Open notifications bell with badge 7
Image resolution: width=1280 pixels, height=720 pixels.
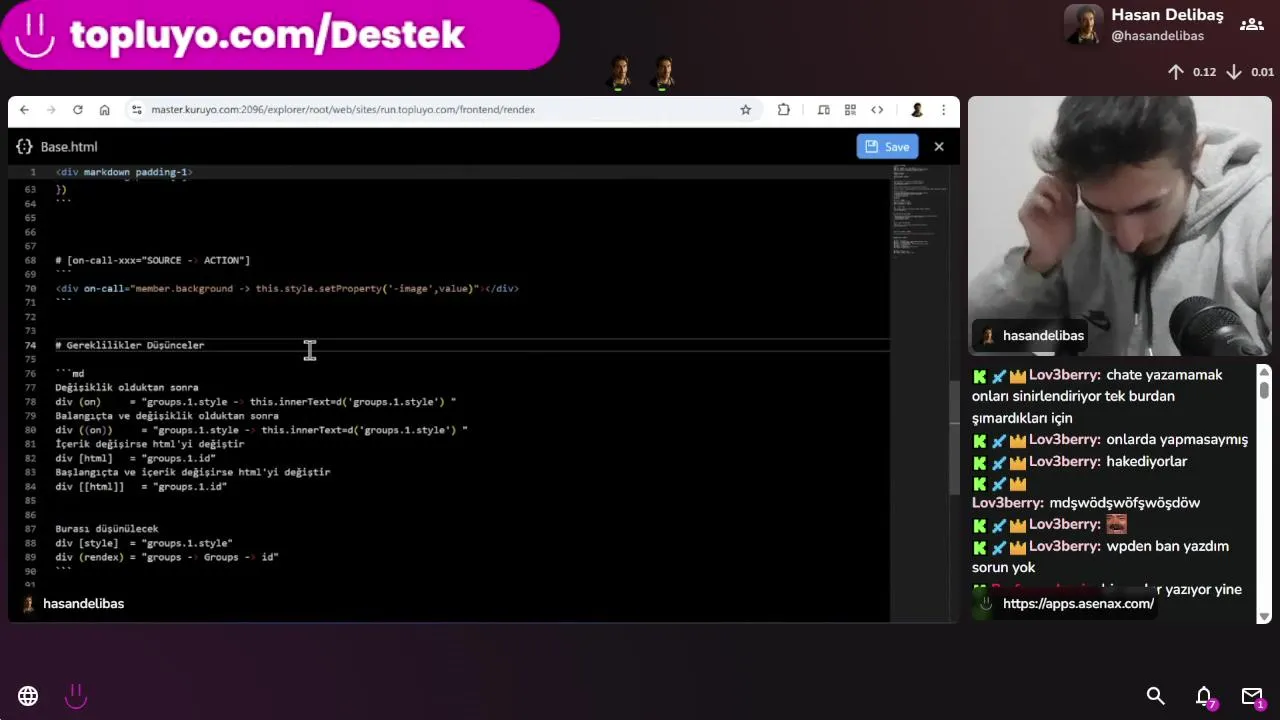1205,697
